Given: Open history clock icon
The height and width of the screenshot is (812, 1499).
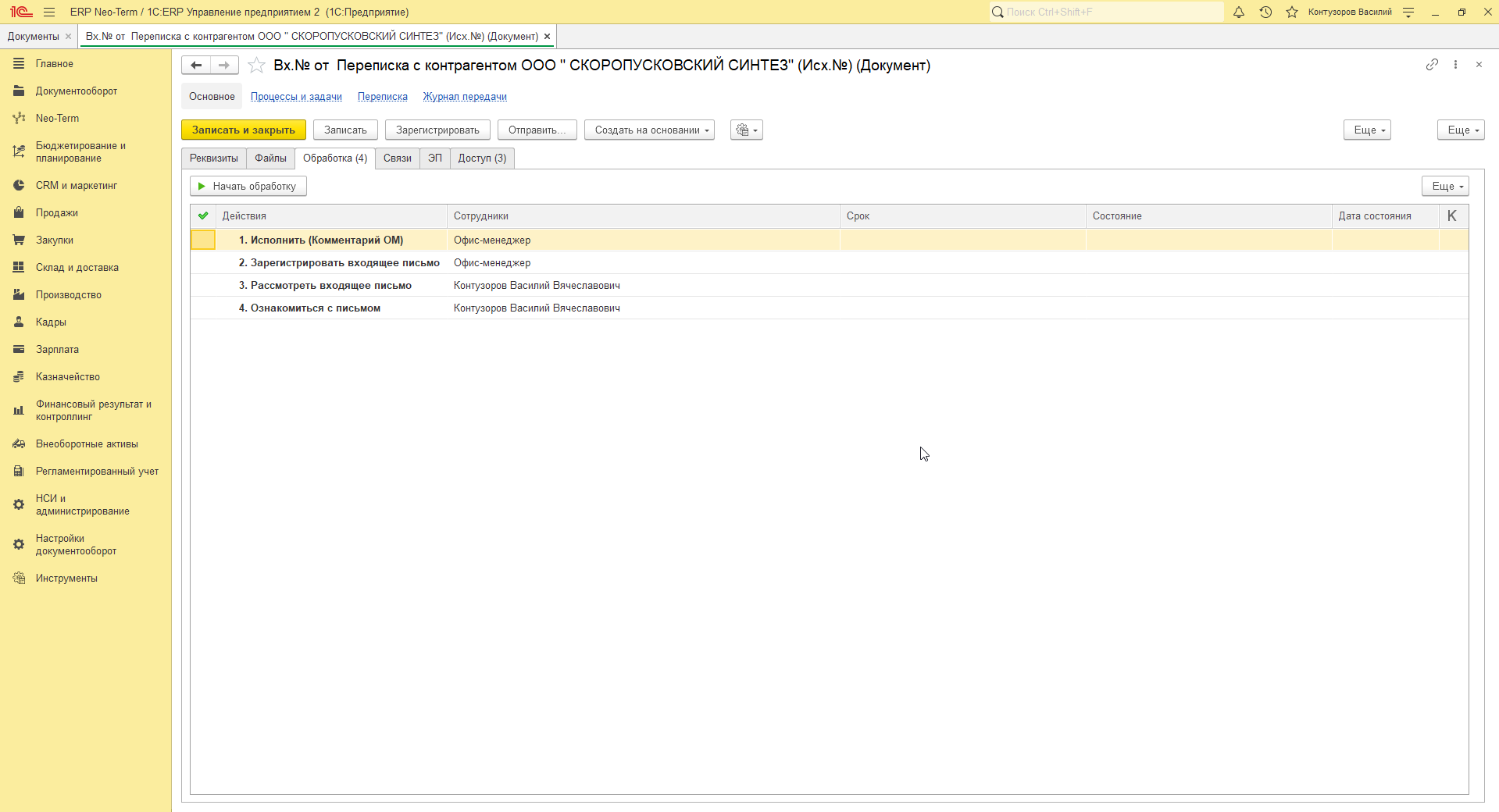Looking at the screenshot, I should 1265,12.
